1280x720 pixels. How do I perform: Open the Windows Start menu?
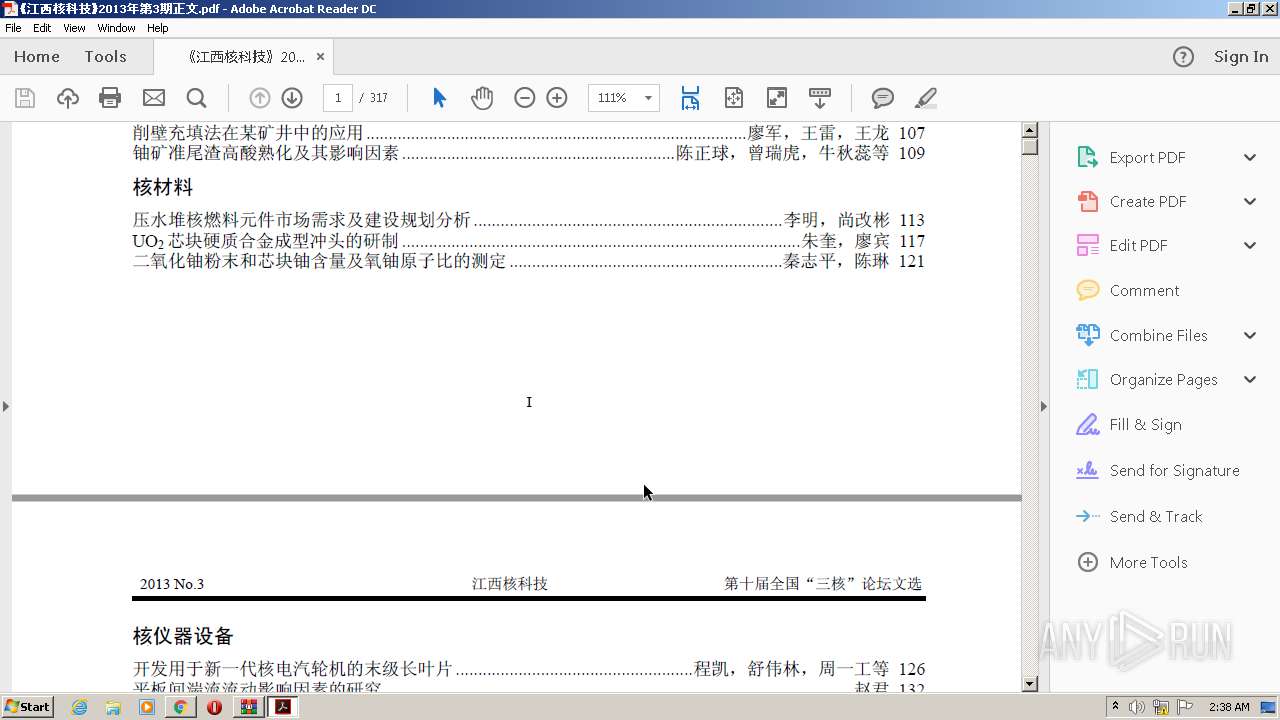(28, 707)
